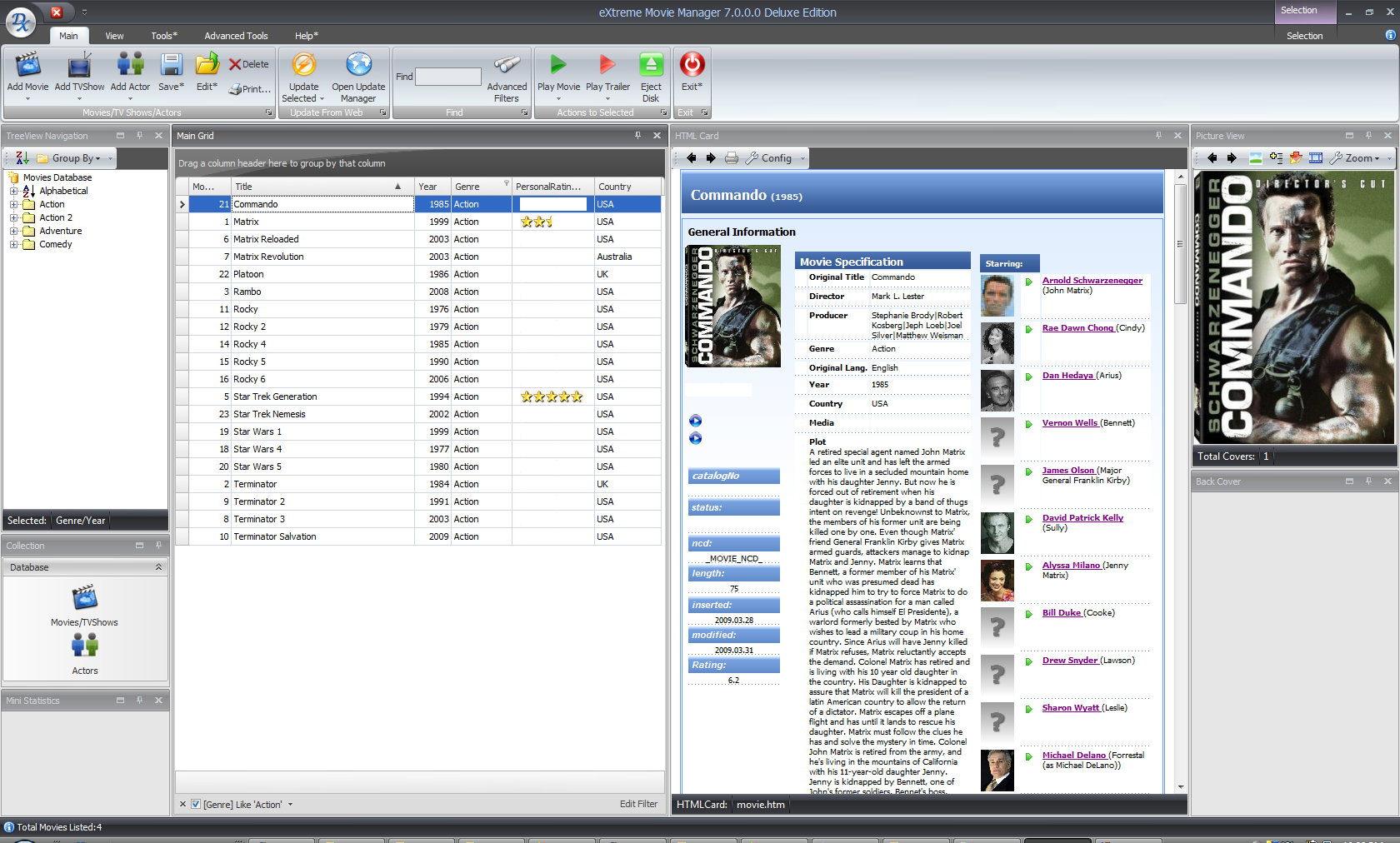Open the Rae Dawn Chong link
This screenshot has width=1400, height=843.
tap(1077, 328)
